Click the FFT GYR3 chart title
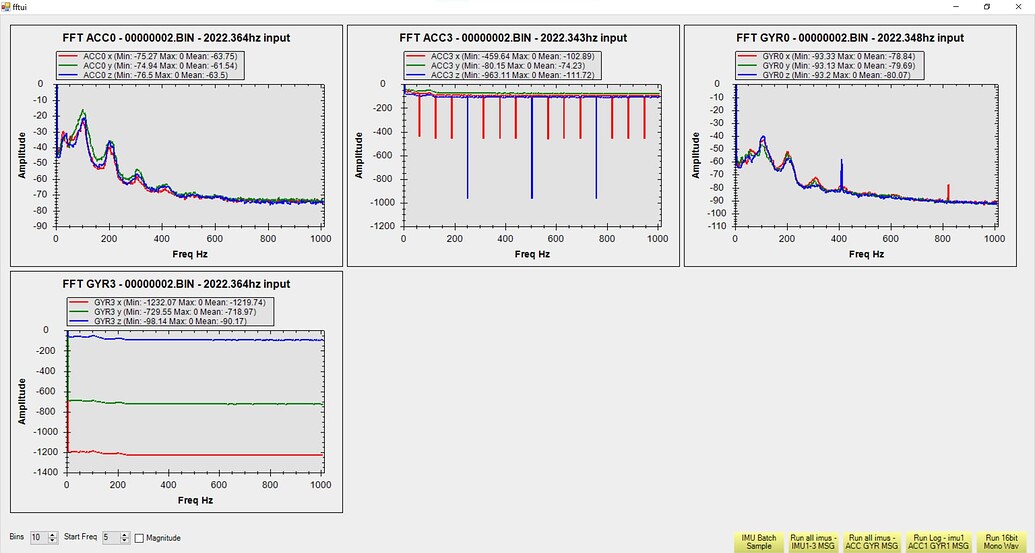The image size is (1035, 553). (x=176, y=284)
